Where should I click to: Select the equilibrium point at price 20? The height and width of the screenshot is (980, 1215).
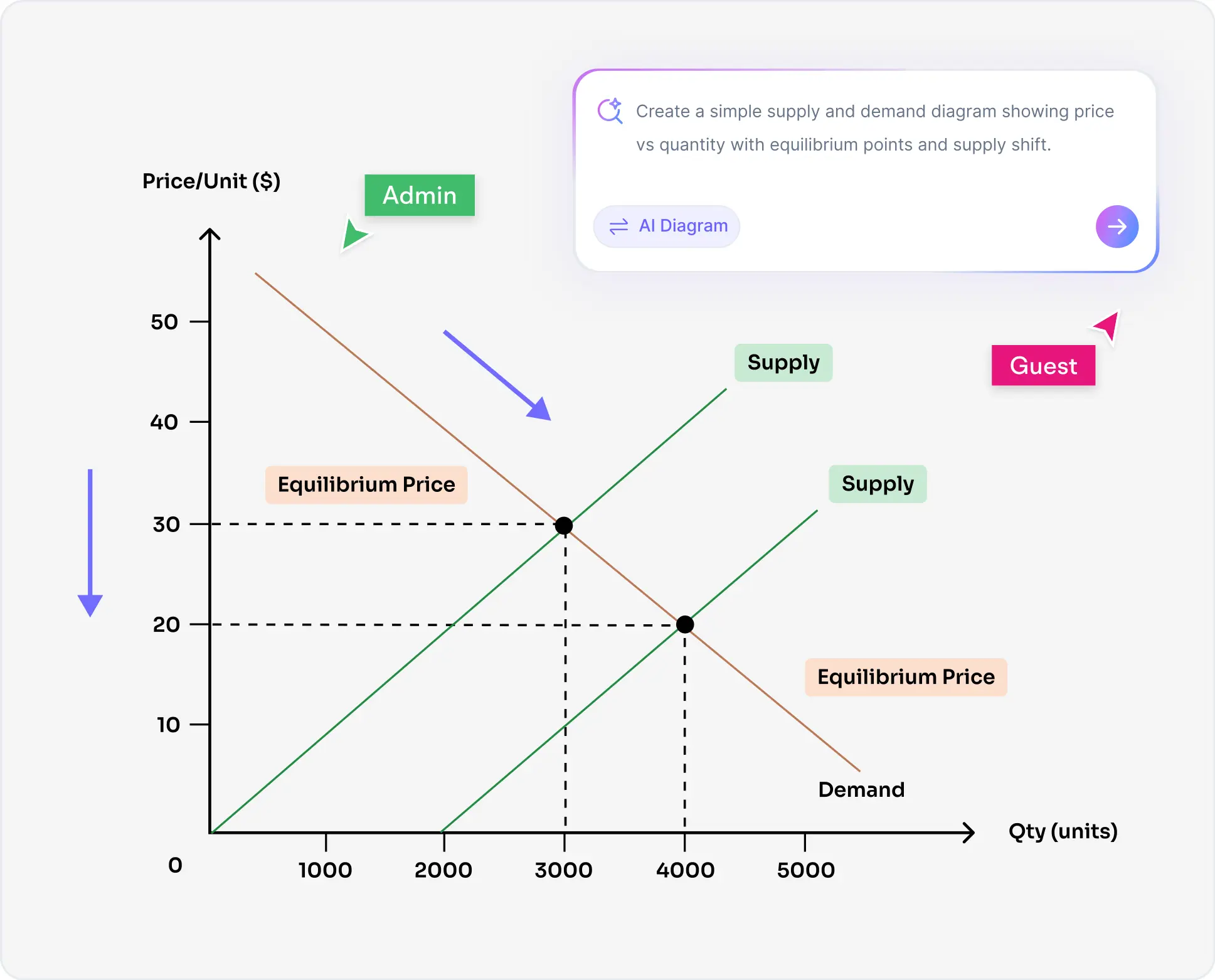pyautogui.click(x=685, y=624)
